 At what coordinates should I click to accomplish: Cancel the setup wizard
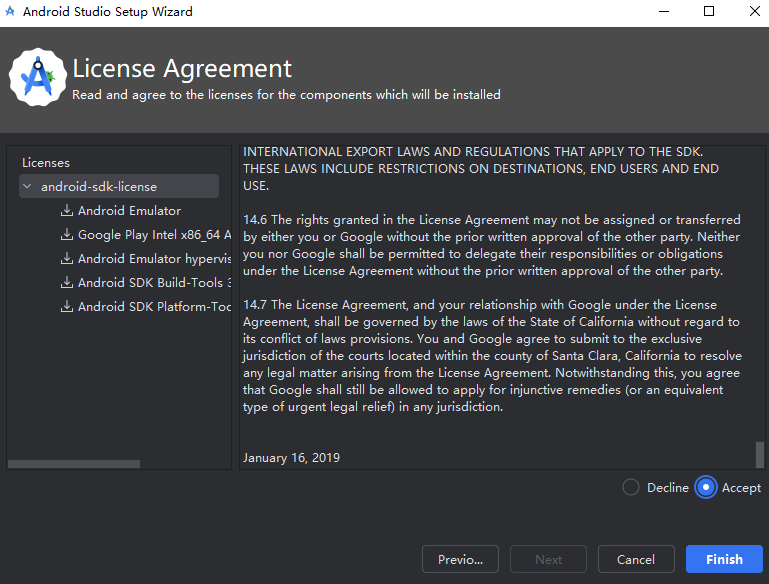coord(636,559)
